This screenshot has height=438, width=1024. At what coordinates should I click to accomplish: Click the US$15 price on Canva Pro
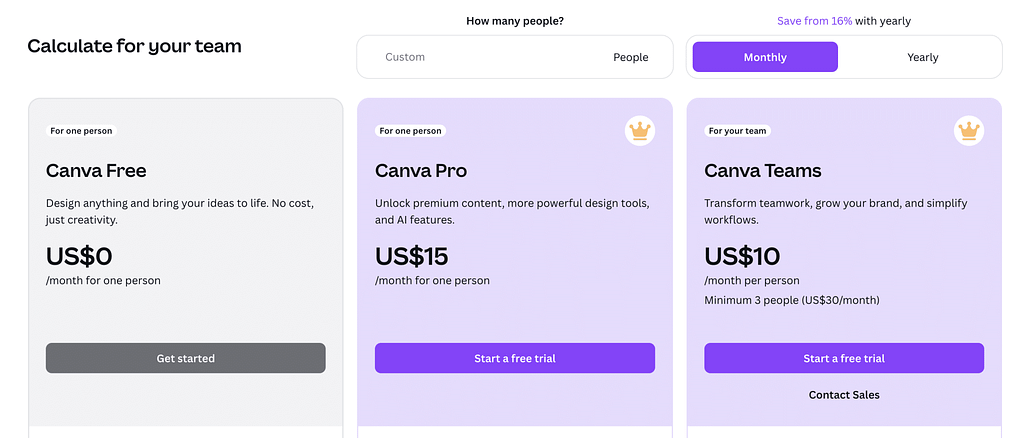(x=411, y=257)
